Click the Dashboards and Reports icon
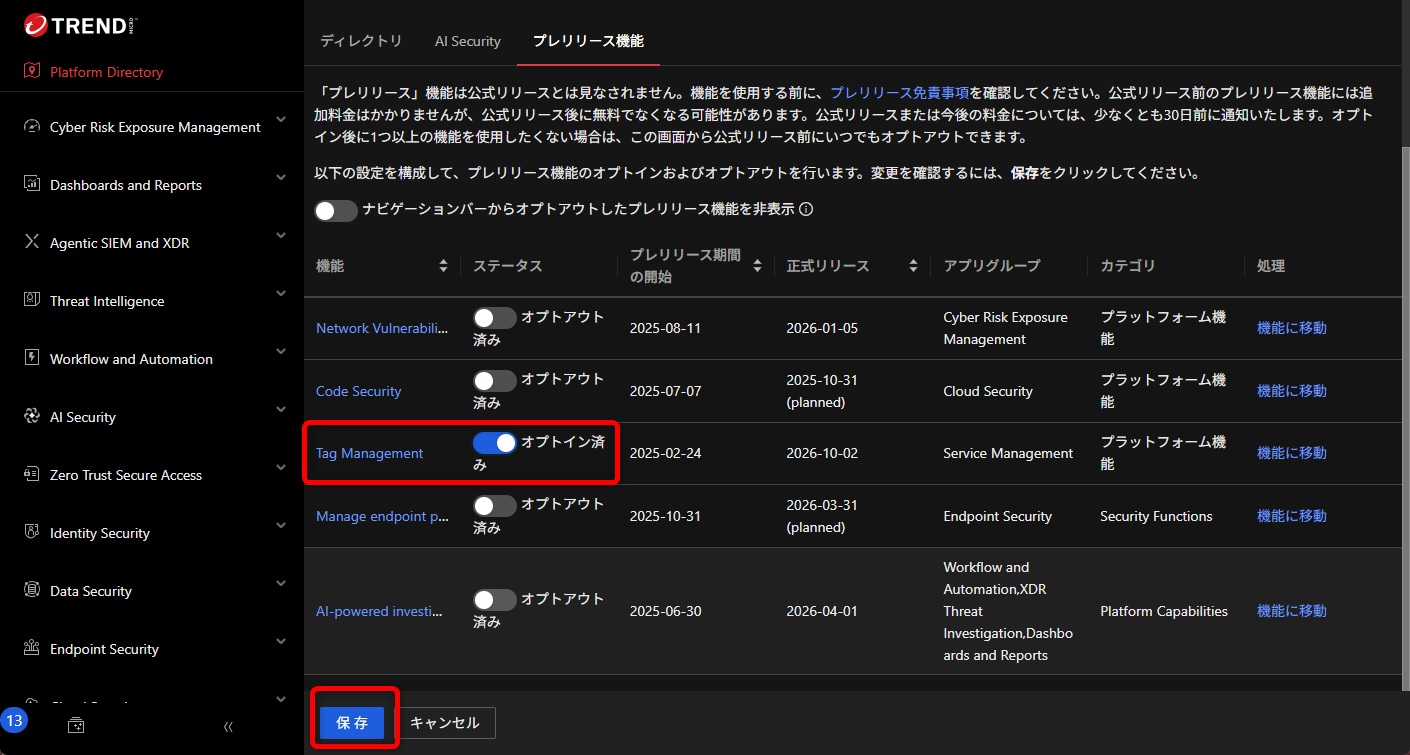The width and height of the screenshot is (1410, 755). 29,185
